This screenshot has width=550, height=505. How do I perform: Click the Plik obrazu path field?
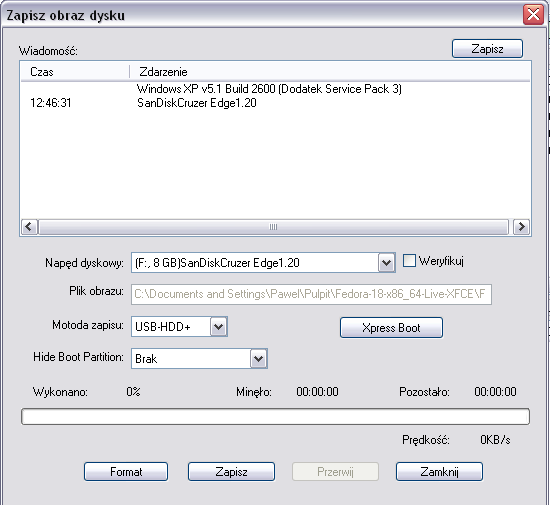click(x=311, y=294)
